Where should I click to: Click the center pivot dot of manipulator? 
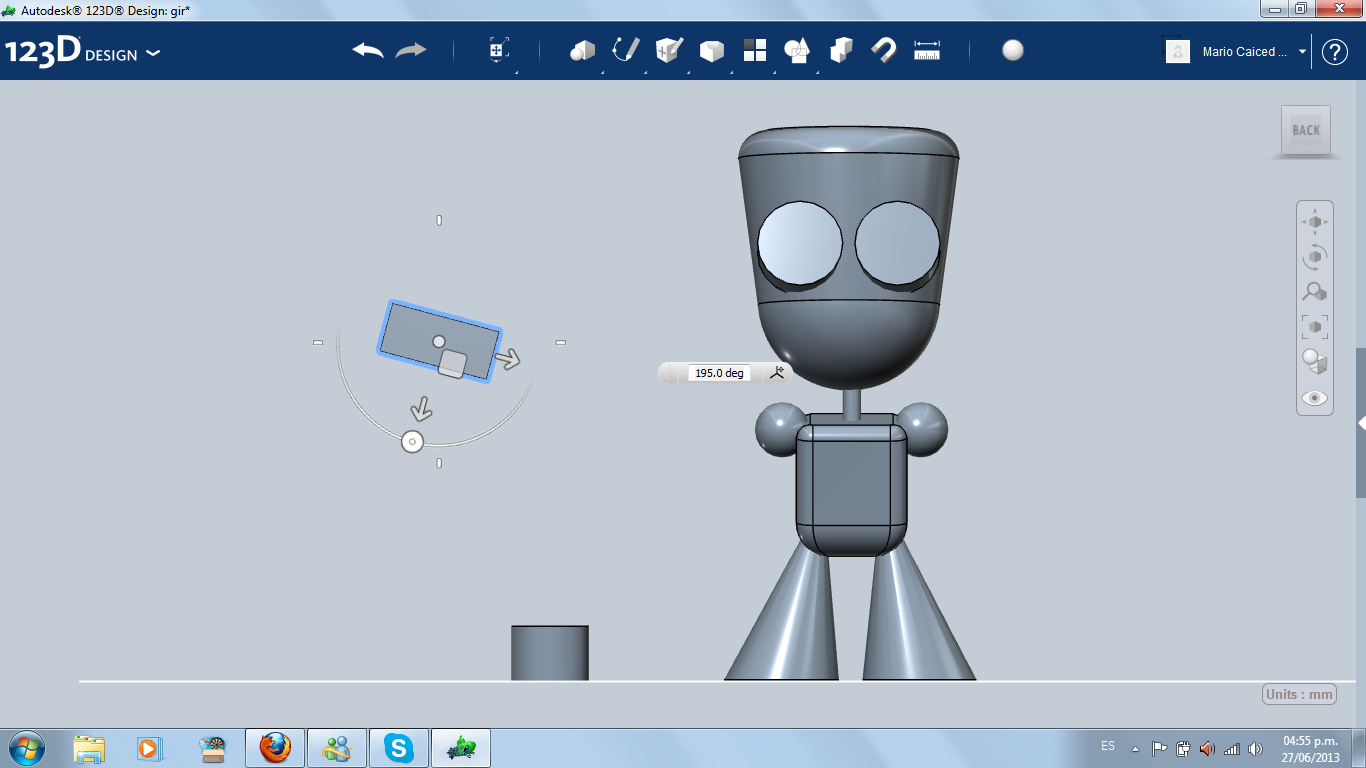[439, 342]
